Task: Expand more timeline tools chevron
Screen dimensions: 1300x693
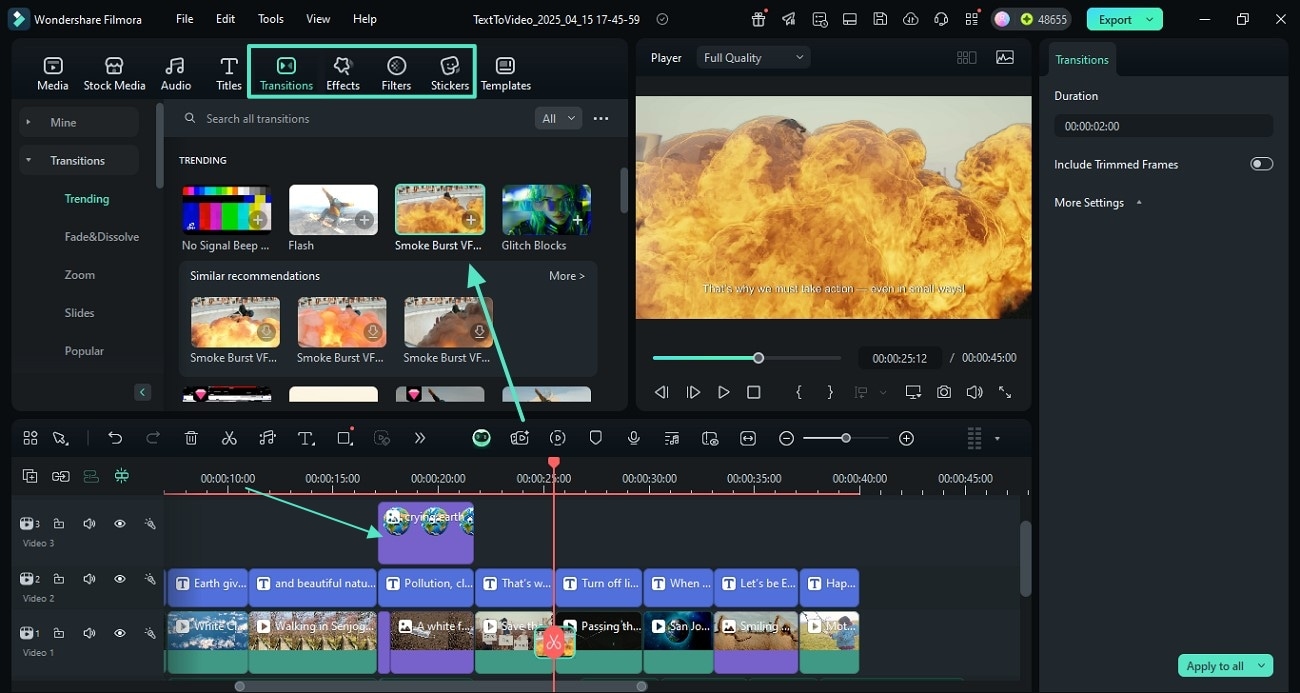Action: (x=420, y=438)
